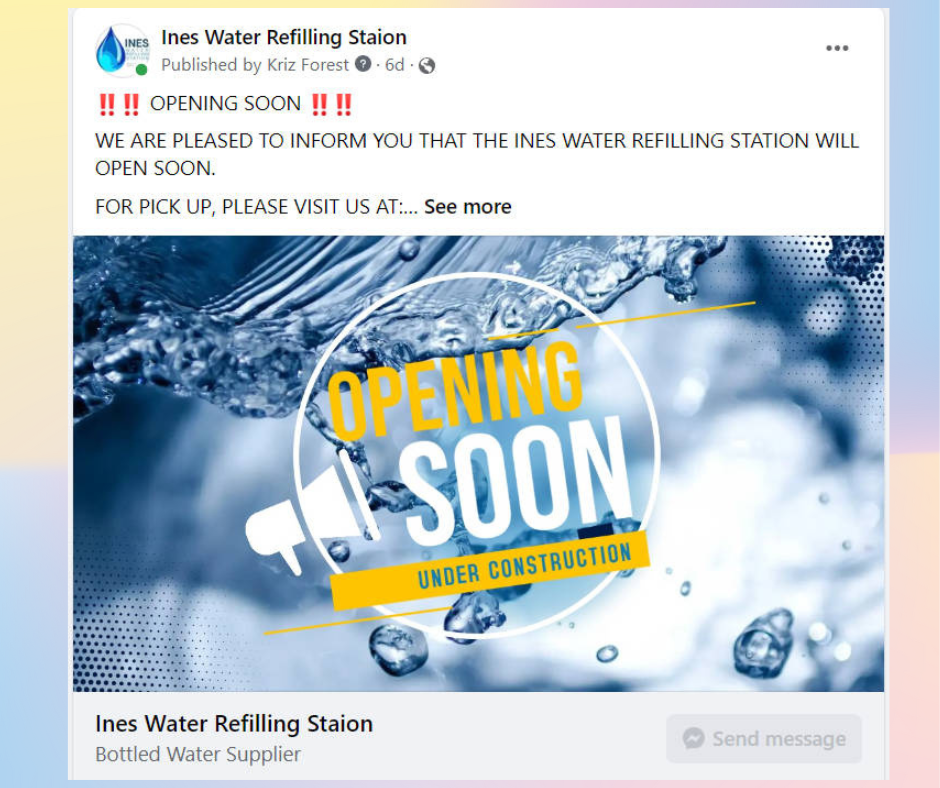Screen dimensions: 940x788
Task: Open Ines Water Refilling Staion link below image
Action: [234, 724]
